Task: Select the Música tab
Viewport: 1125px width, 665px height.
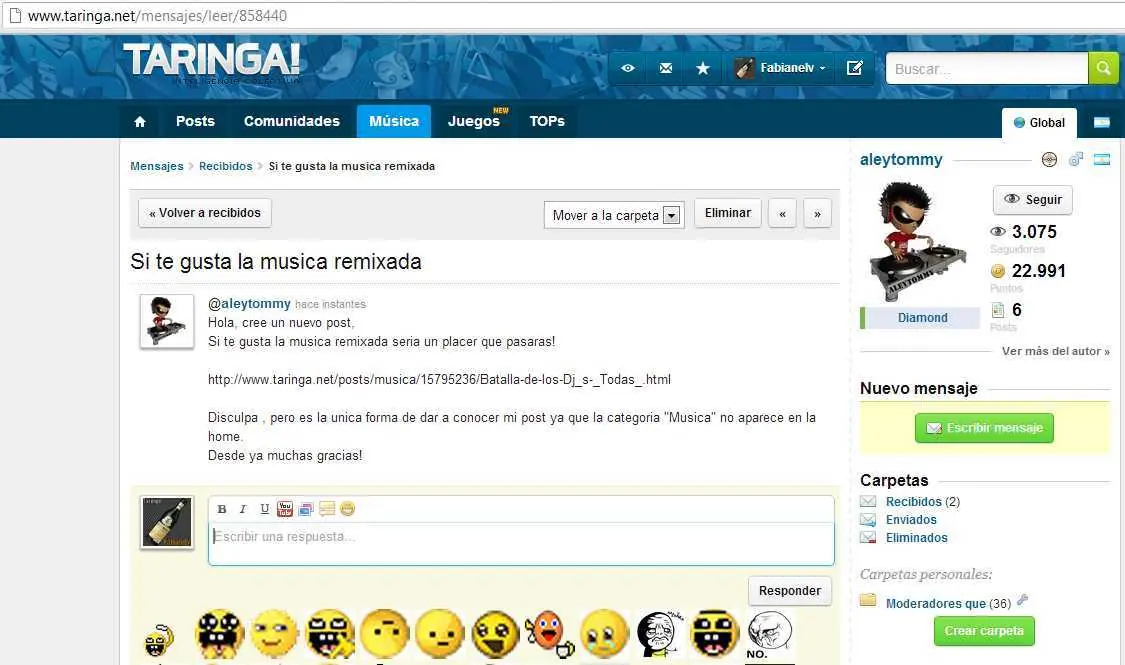Action: pos(394,121)
